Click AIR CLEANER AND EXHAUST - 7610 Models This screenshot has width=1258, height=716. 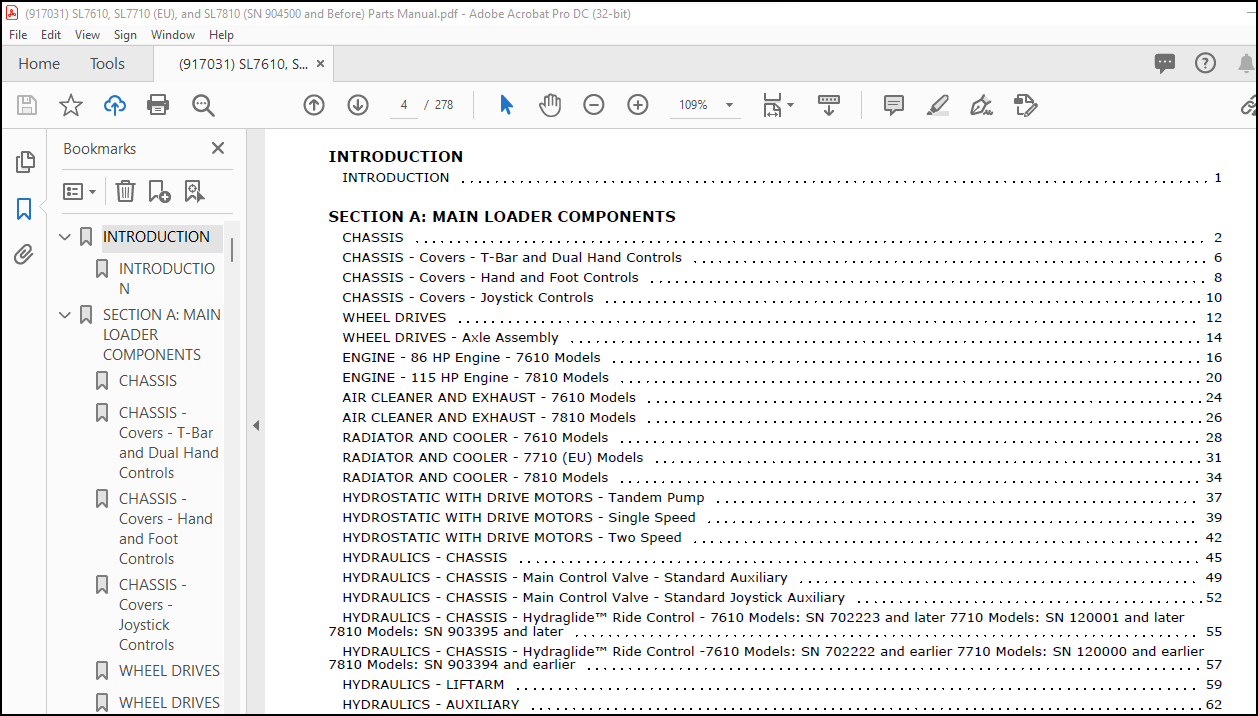(x=489, y=397)
